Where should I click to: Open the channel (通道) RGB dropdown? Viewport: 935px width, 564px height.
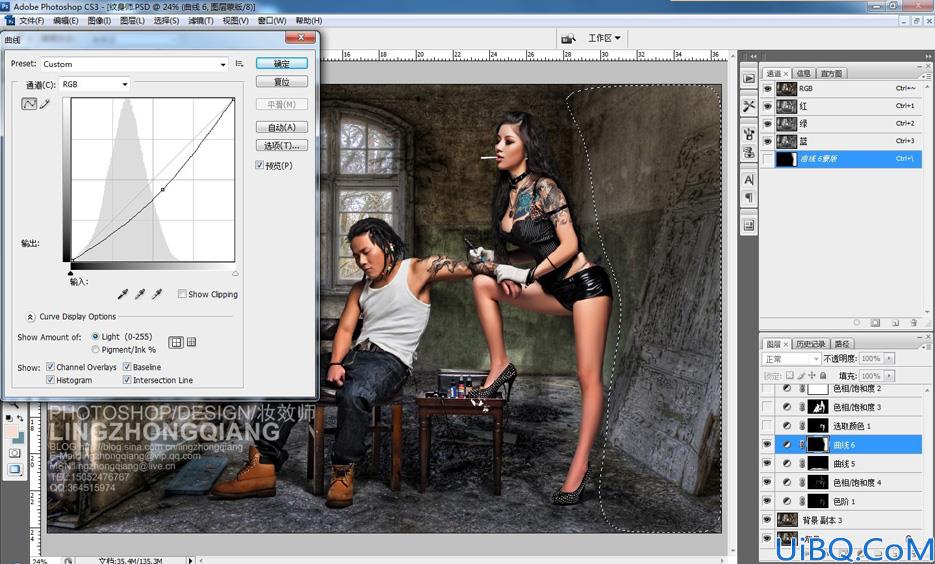94,84
